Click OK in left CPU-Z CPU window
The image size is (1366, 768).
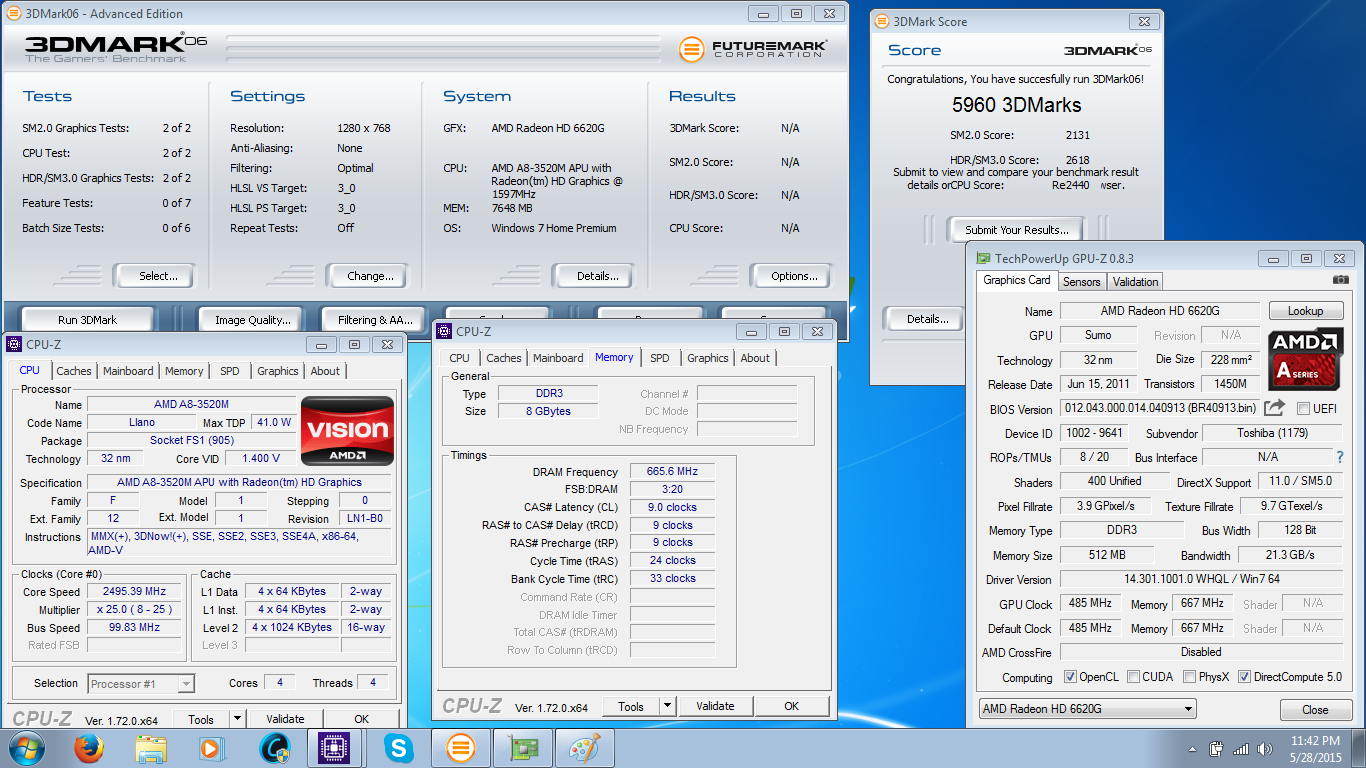[361, 718]
